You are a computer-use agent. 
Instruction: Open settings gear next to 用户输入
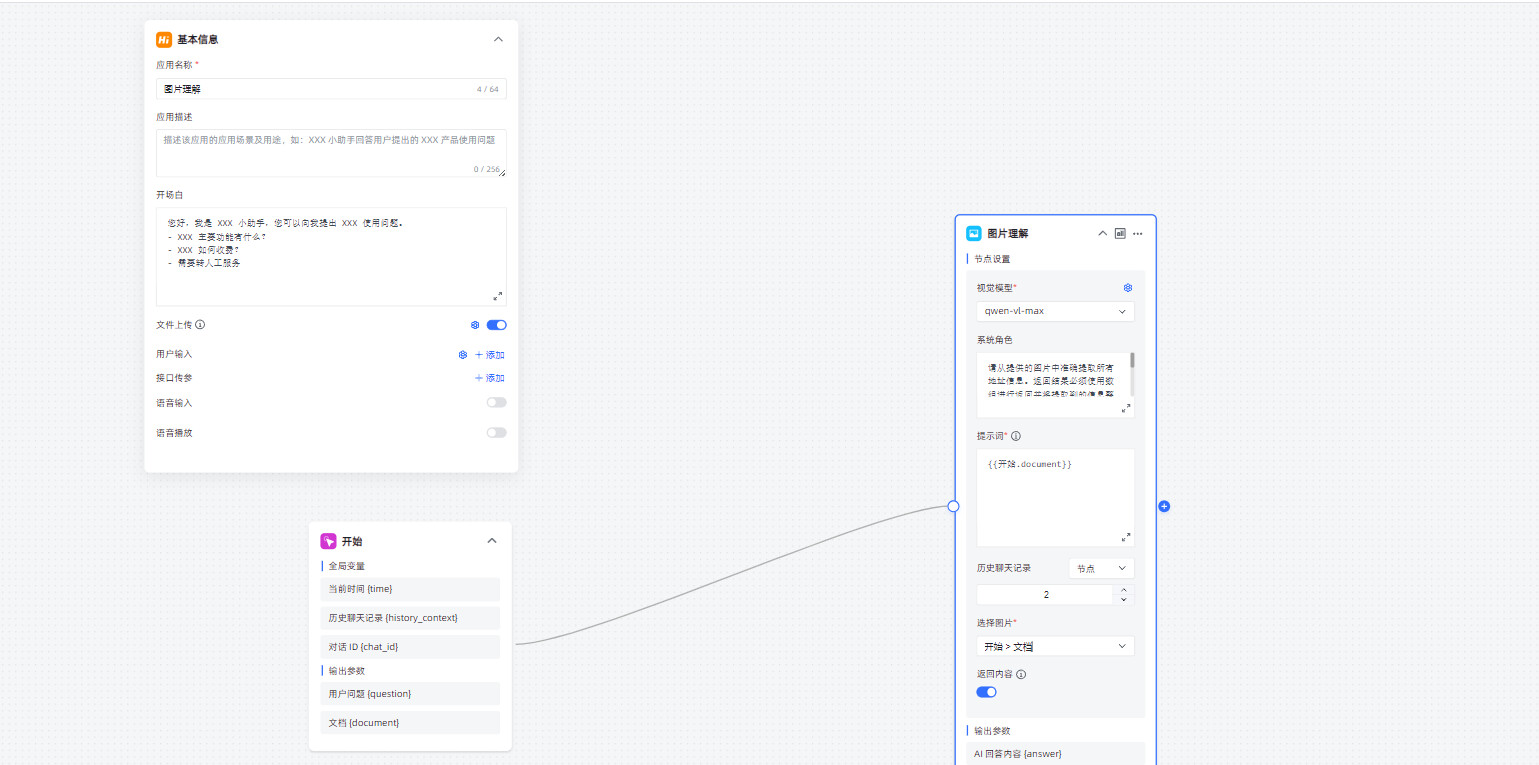coord(463,355)
